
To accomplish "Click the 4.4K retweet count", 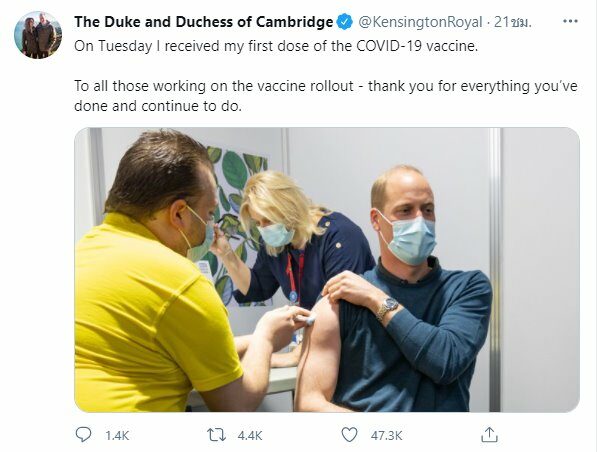I will coord(250,435).
